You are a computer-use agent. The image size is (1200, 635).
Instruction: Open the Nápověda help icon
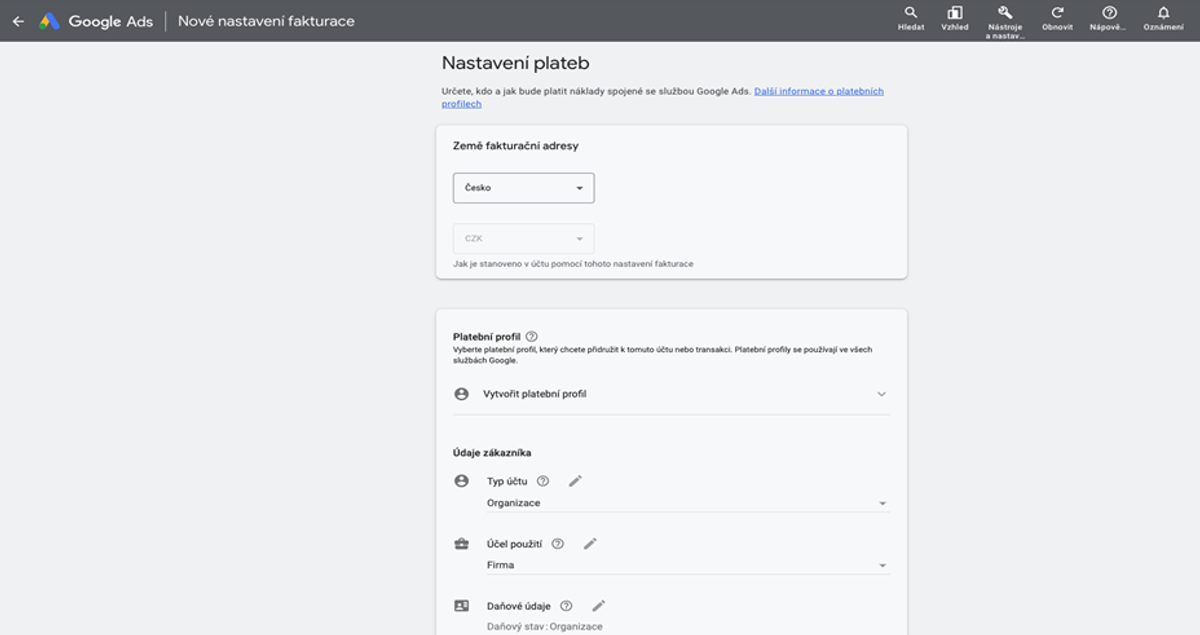(x=1109, y=13)
